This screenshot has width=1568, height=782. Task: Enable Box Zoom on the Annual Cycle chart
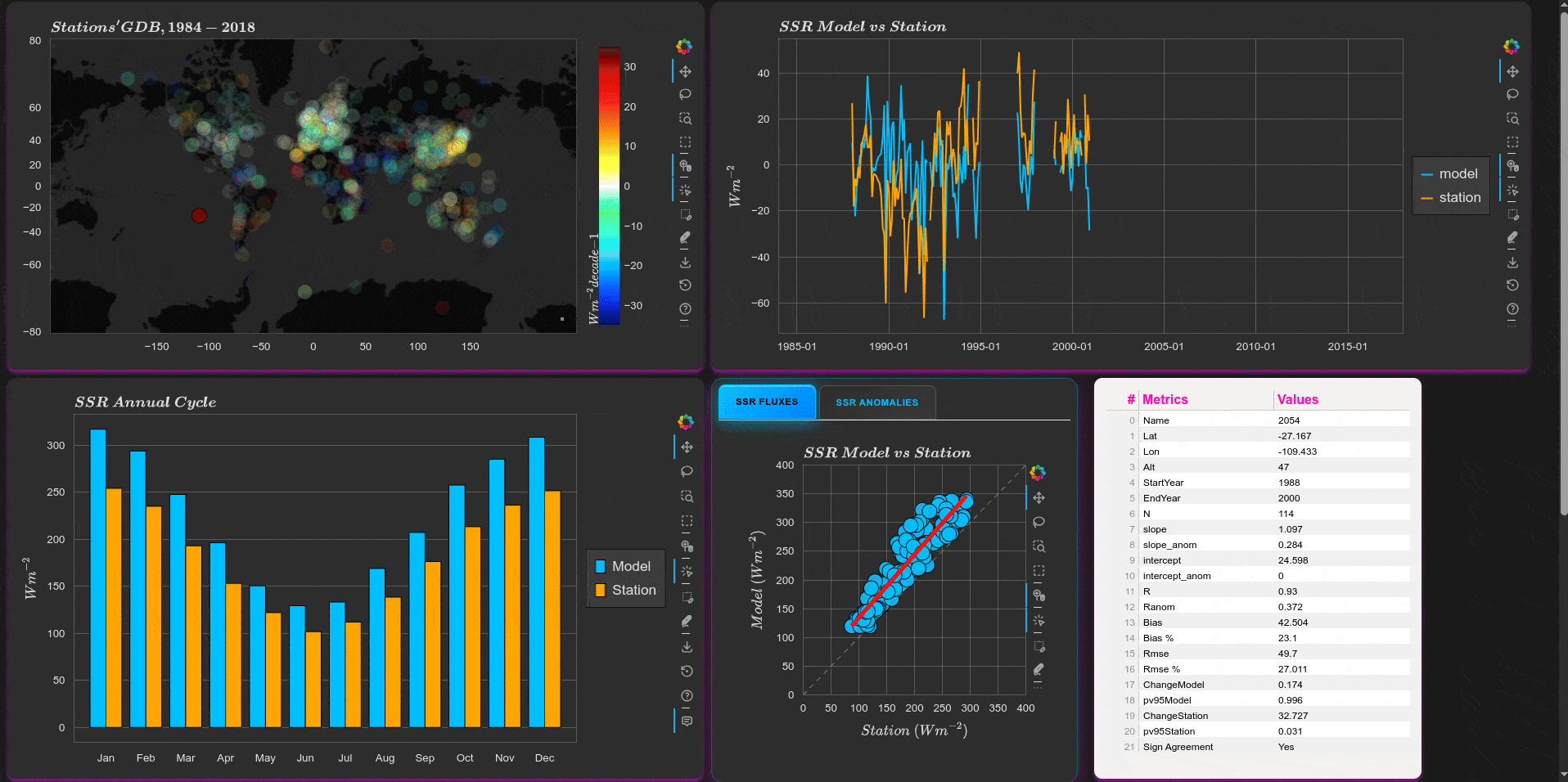tap(687, 497)
